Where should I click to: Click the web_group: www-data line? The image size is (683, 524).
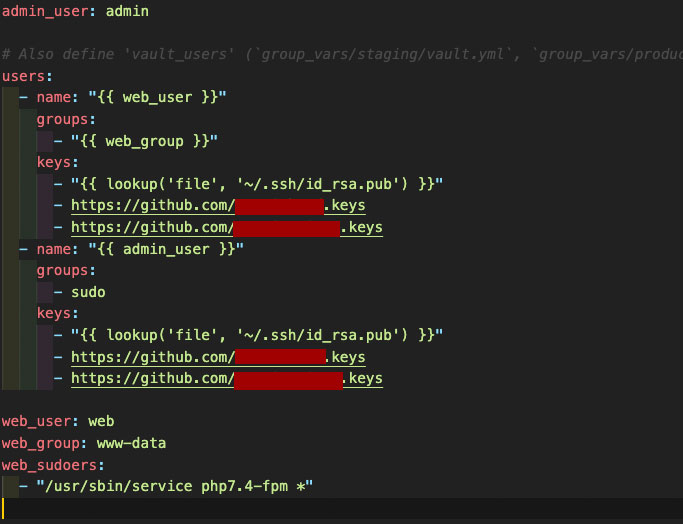click(x=84, y=443)
